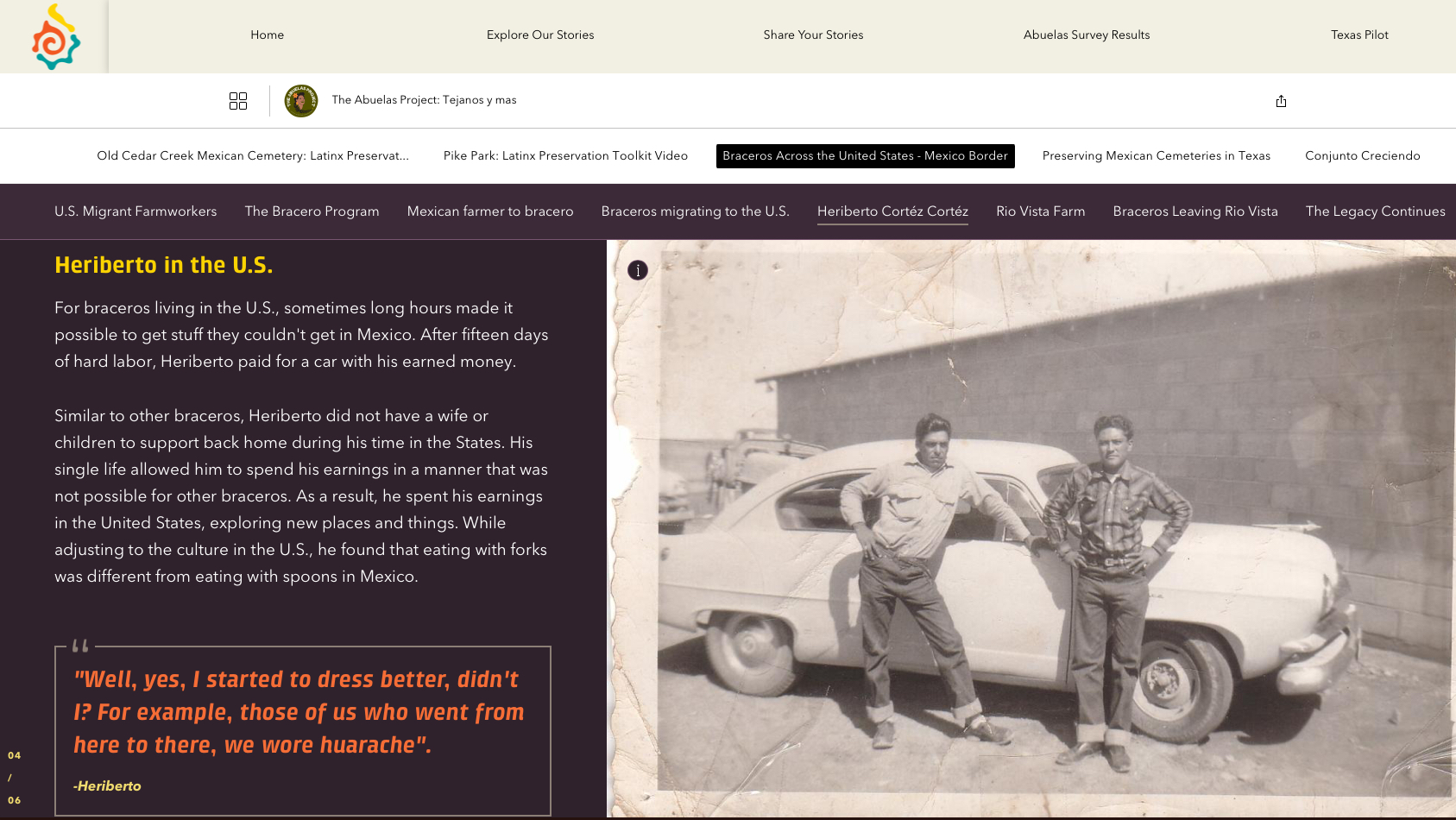Select the 'Conjunto Creciendo' story tab

(1362, 155)
